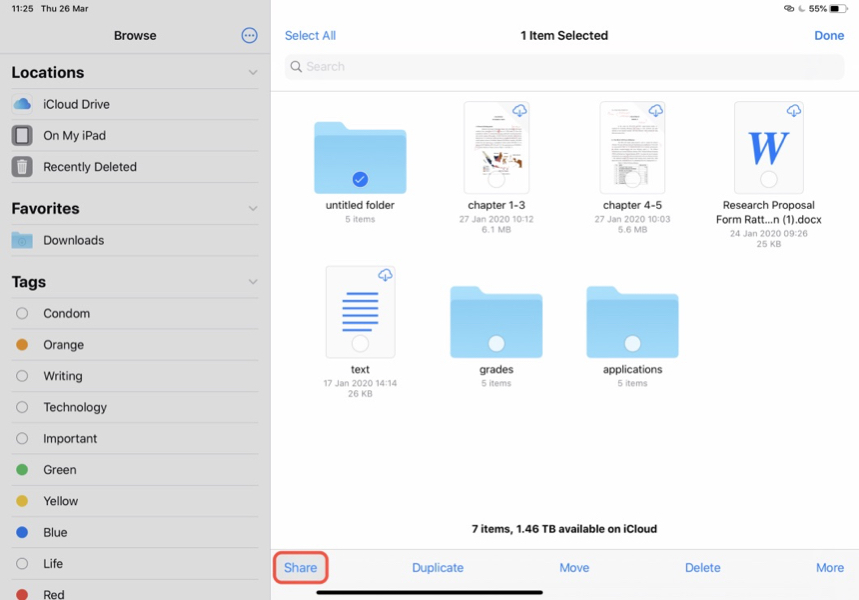Viewport: 859px width, 600px height.
Task: Open the chapter 4-5 document thumbnail
Action: coord(632,147)
